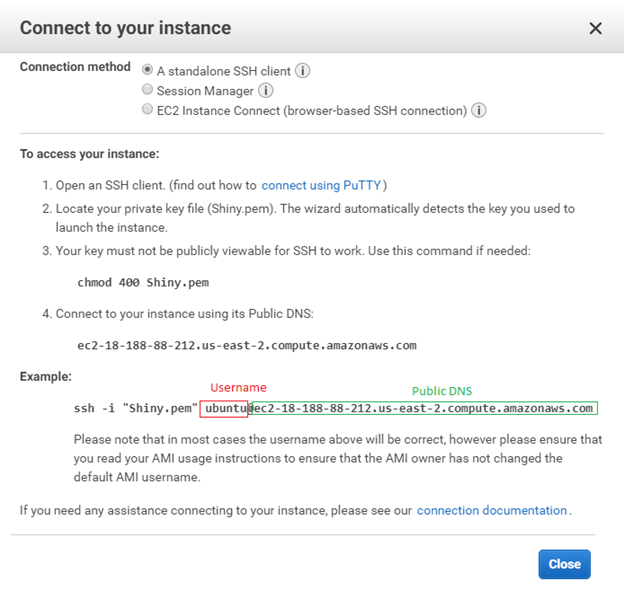Click the ubuntu username in the example

pyautogui.click(x=225, y=409)
